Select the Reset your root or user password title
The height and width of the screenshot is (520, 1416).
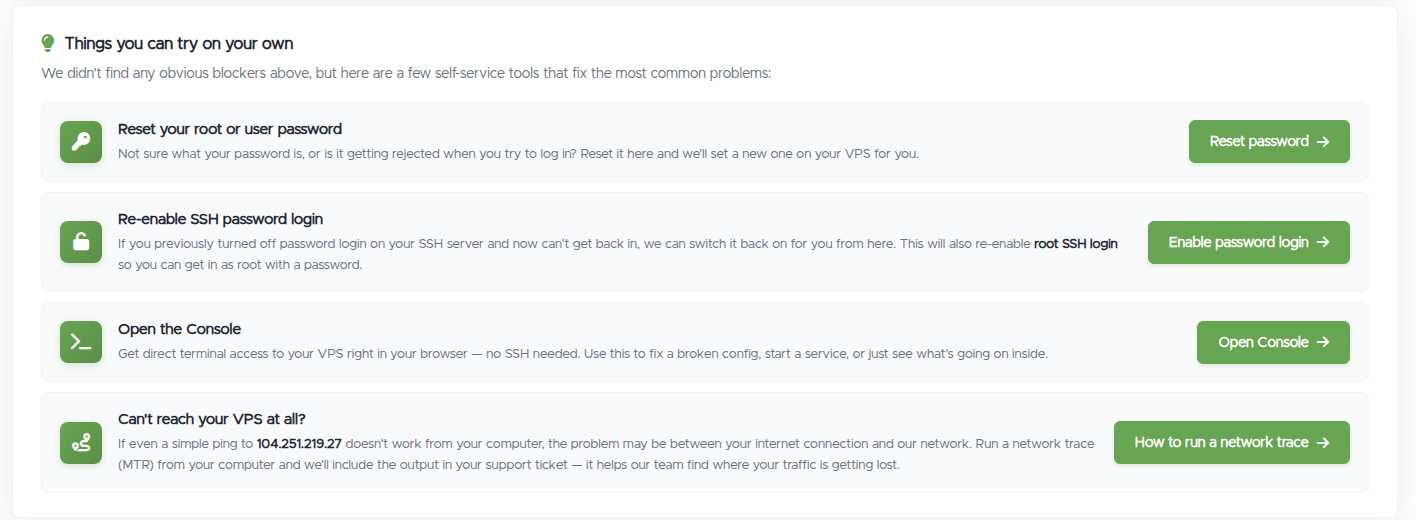[x=230, y=129]
